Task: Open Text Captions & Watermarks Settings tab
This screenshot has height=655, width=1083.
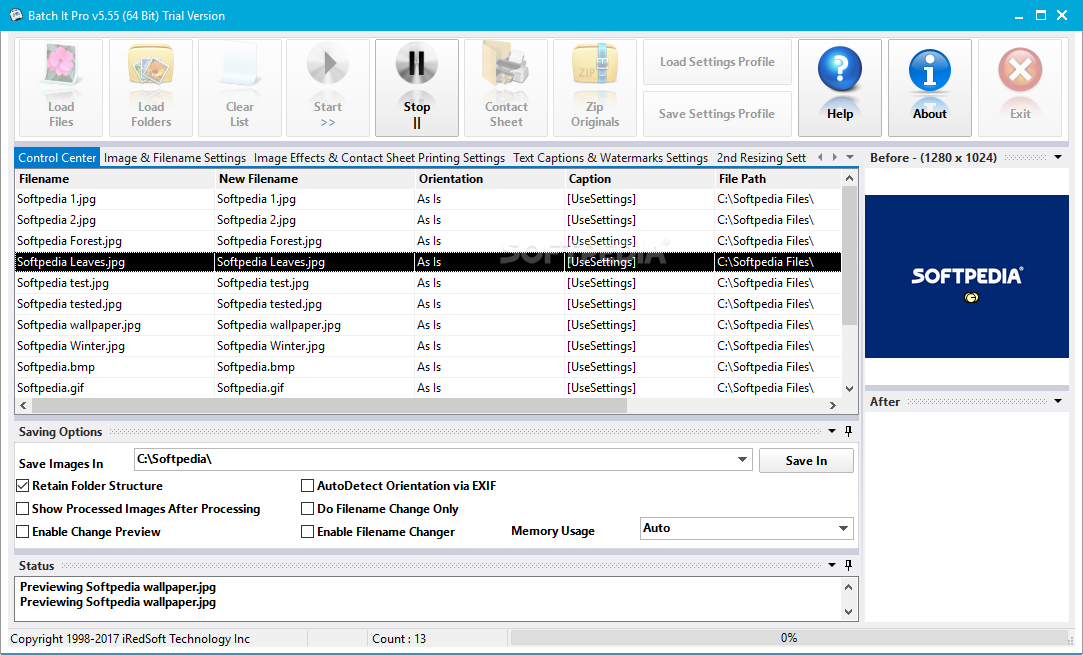Action: (x=610, y=158)
